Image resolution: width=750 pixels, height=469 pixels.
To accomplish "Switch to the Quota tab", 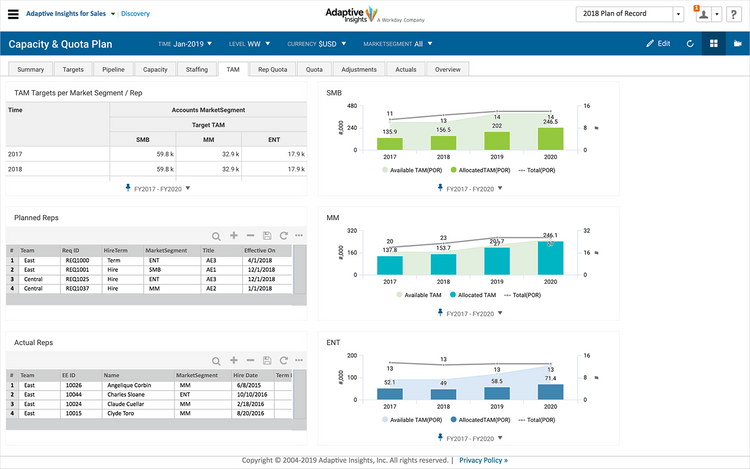I will 314,69.
